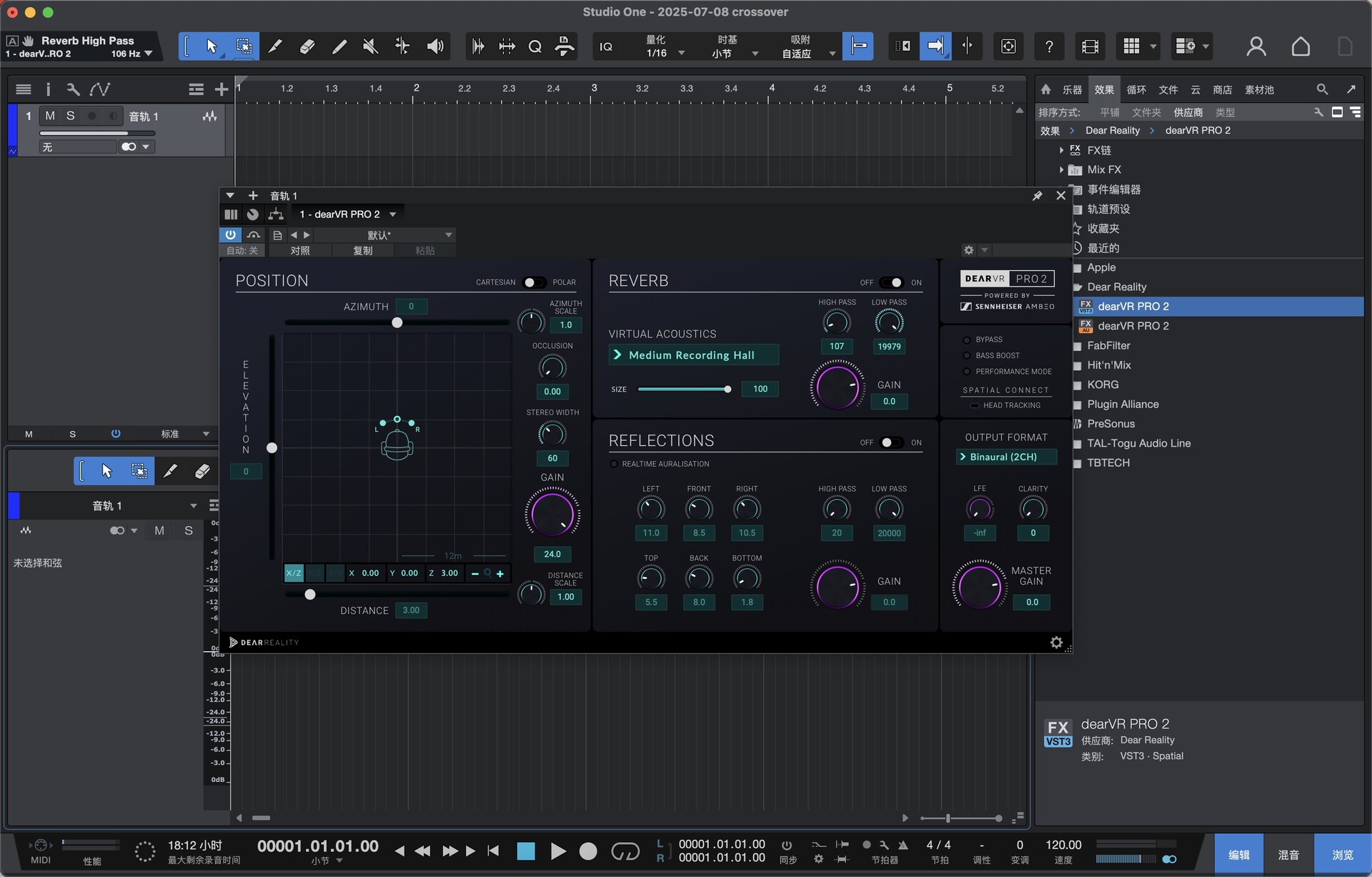
Task: Sort browser by 类型
Action: click(x=1225, y=112)
